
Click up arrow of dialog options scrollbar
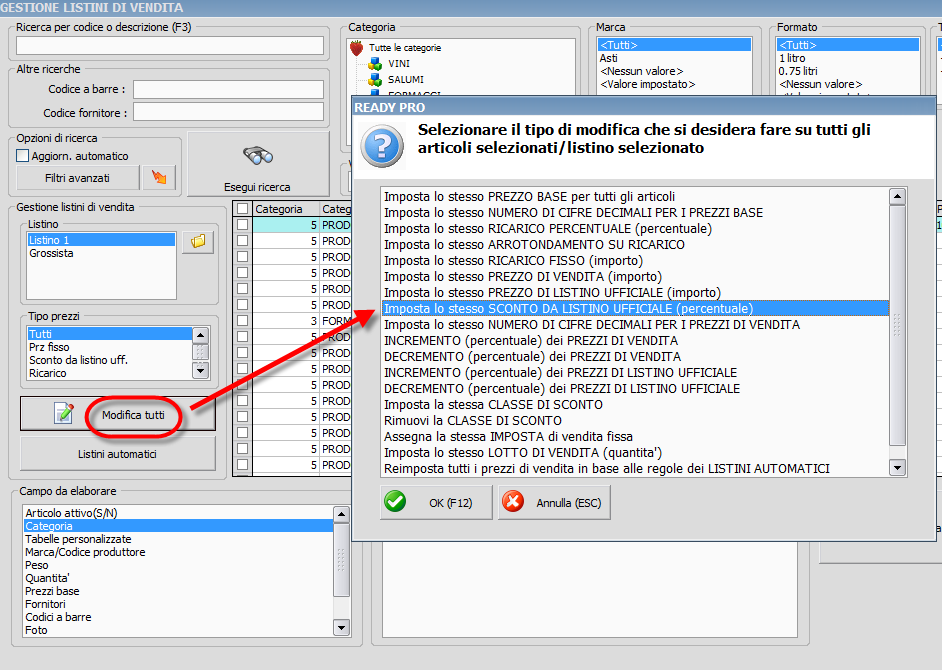tap(897, 196)
